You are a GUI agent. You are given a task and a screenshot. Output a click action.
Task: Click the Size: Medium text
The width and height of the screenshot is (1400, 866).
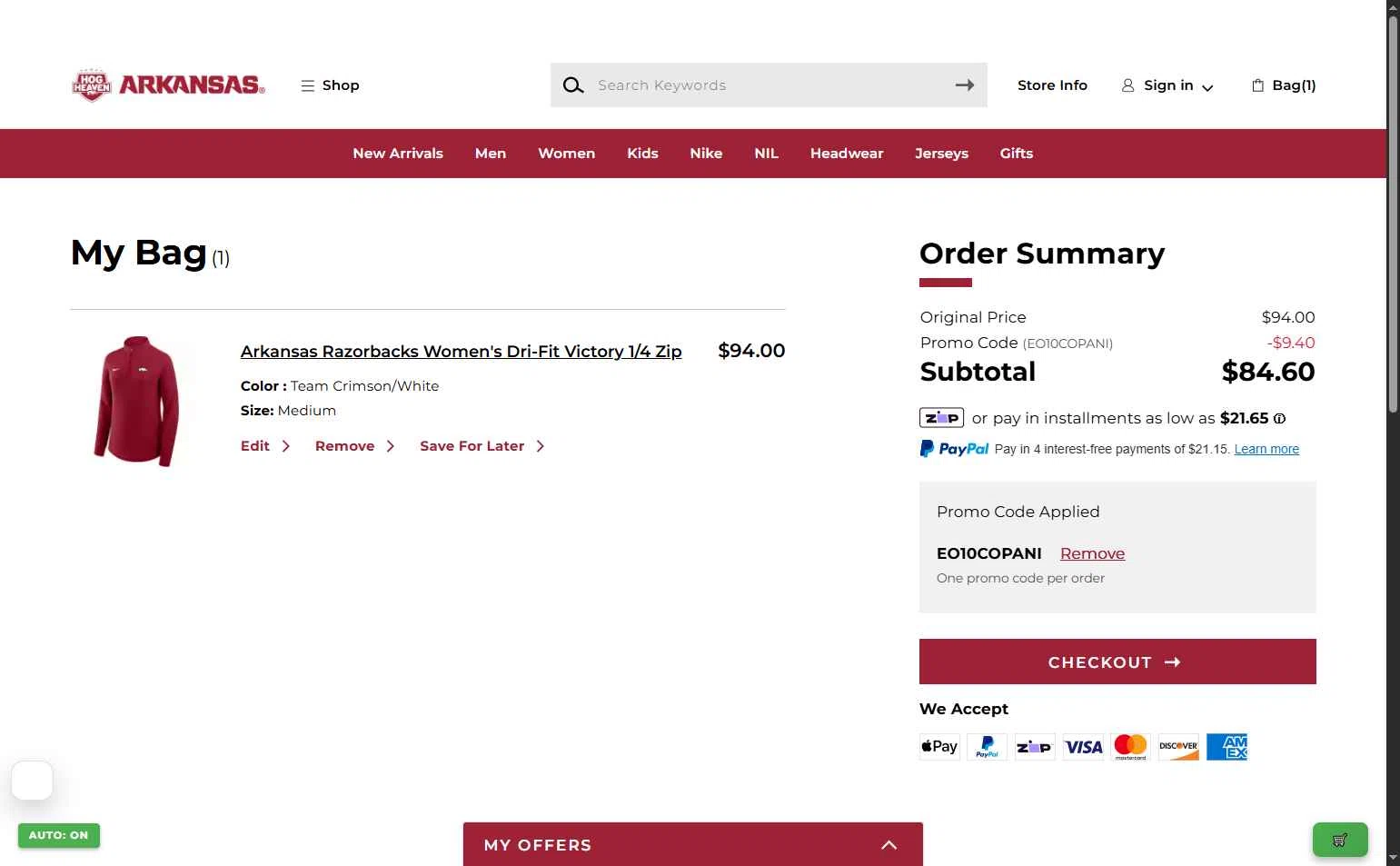point(288,411)
